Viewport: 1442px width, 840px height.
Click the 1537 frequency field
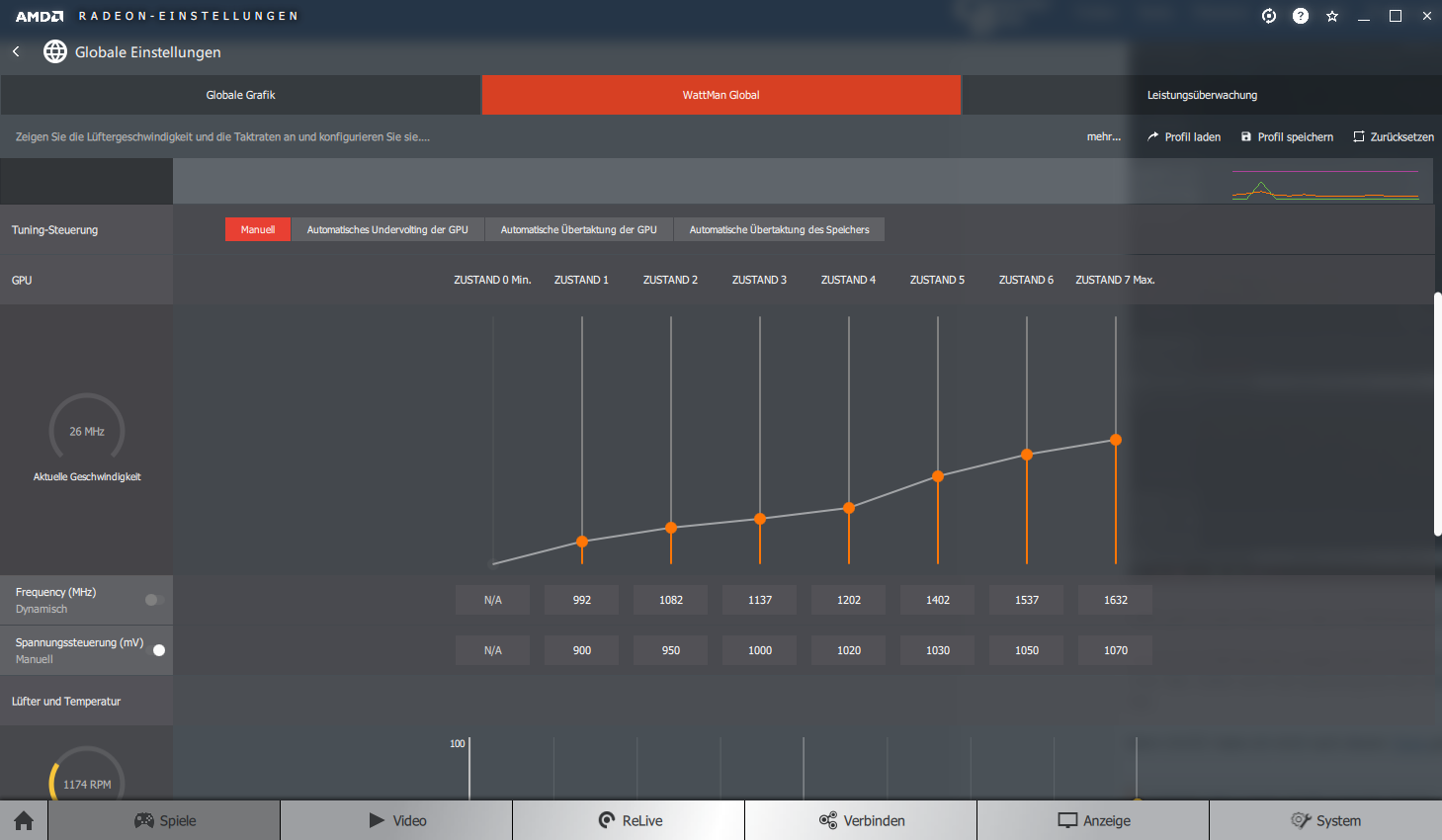pos(1027,600)
